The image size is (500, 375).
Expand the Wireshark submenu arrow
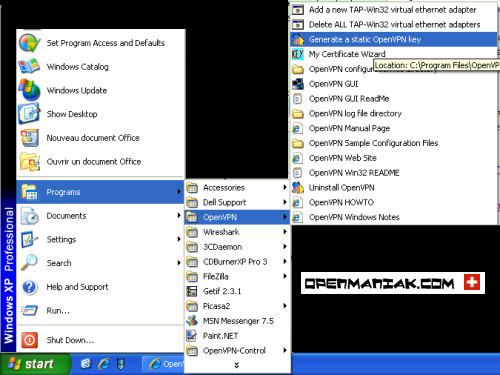pyautogui.click(x=285, y=232)
